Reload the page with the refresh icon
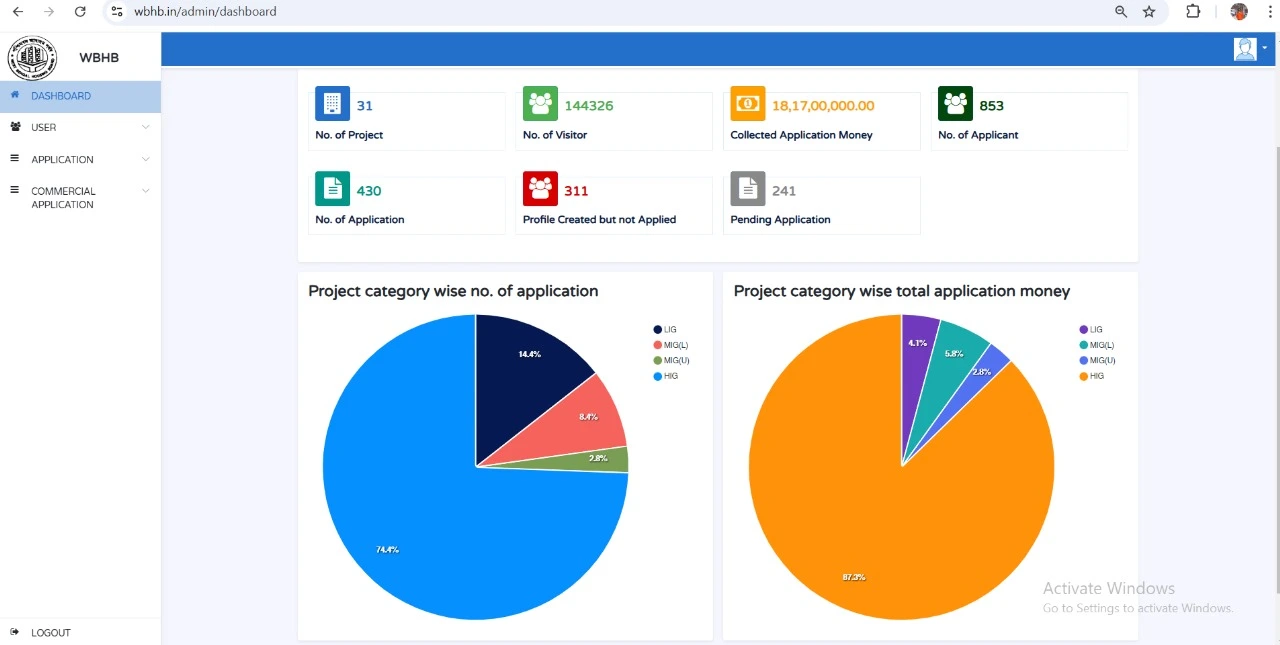The height and width of the screenshot is (645, 1280). point(80,11)
